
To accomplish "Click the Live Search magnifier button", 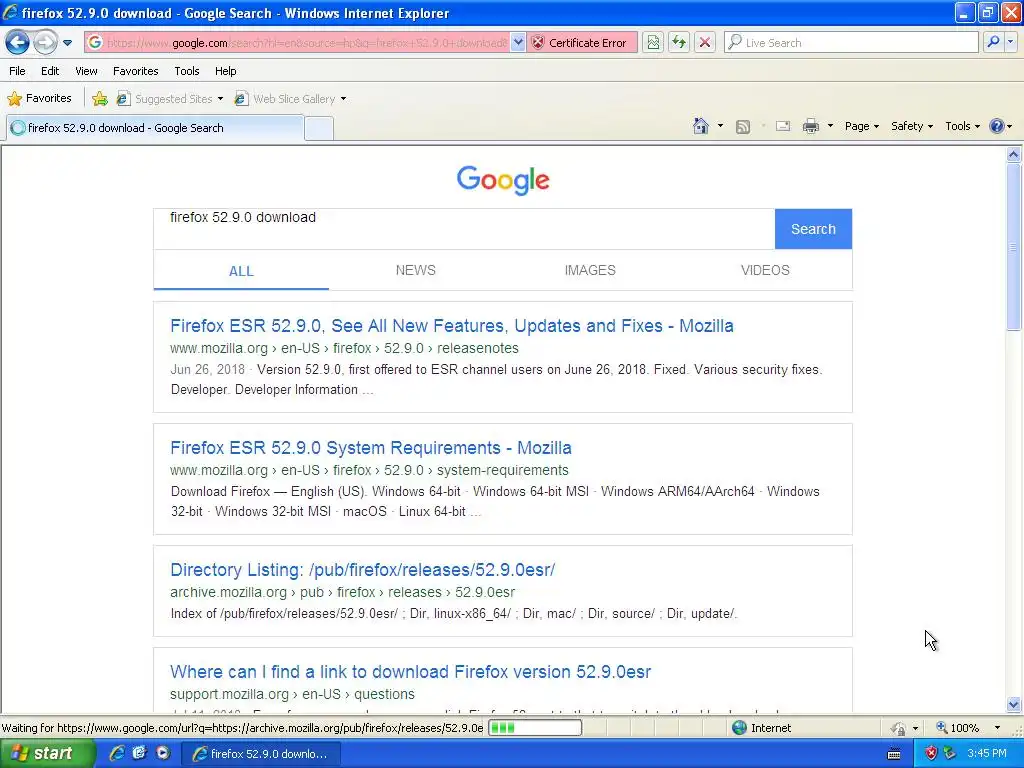I will pos(993,42).
